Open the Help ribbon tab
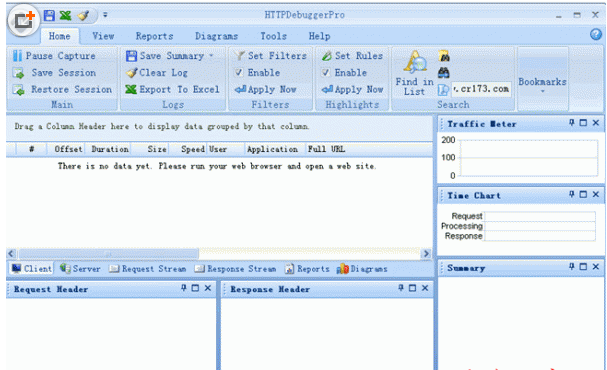 (x=319, y=36)
